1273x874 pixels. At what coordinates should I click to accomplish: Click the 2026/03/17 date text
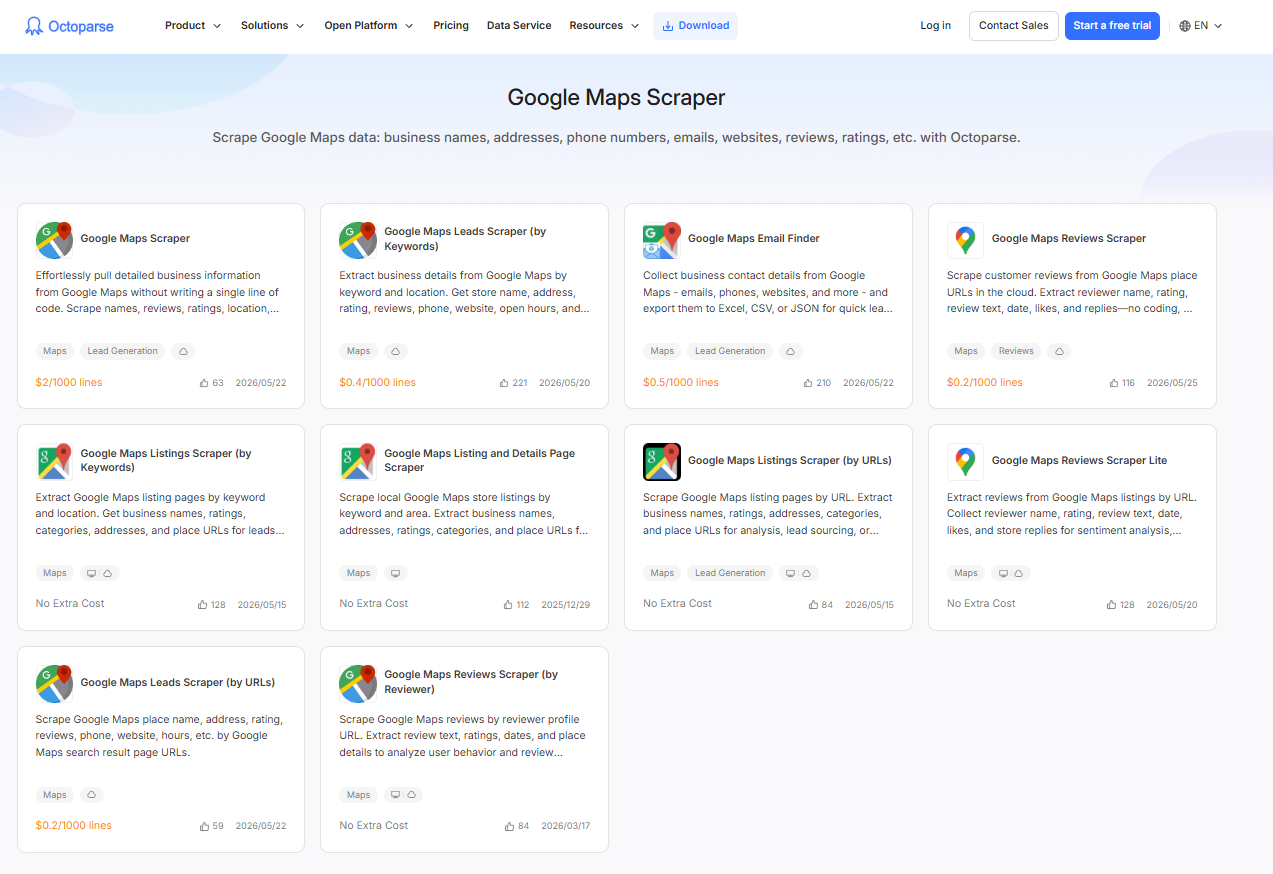(566, 827)
